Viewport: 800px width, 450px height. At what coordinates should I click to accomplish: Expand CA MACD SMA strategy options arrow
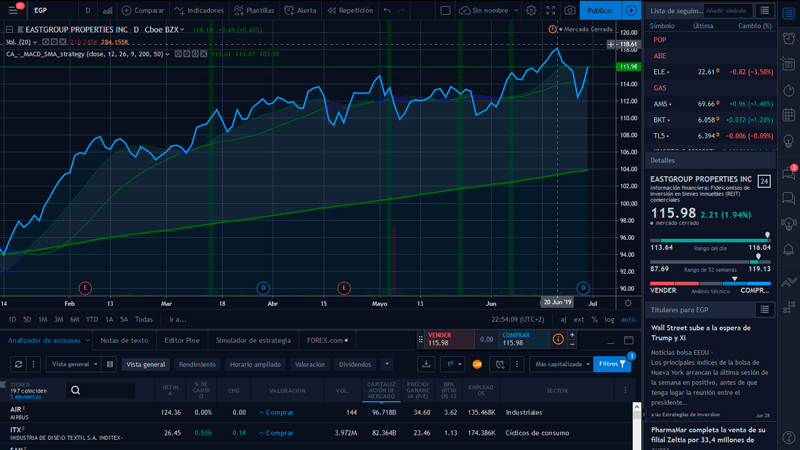[x=167, y=54]
